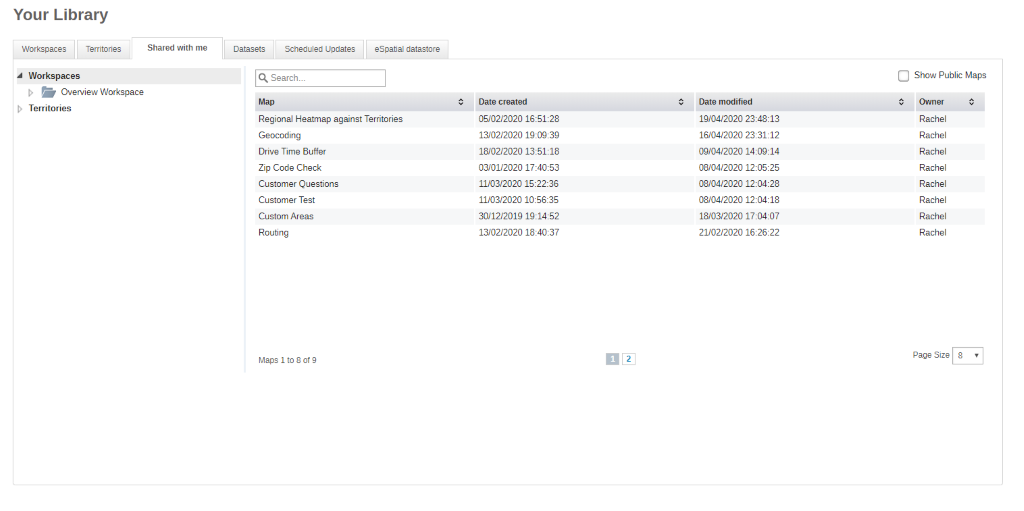Screen dimensions: 1024x511
Task: Click the Owner column header
Action: click(950, 102)
